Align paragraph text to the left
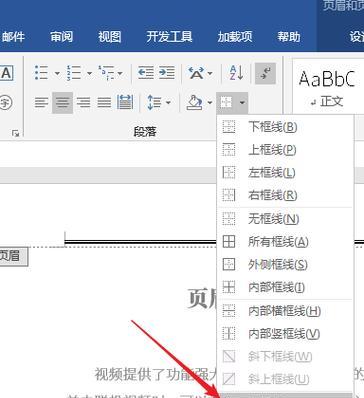 click(41, 102)
